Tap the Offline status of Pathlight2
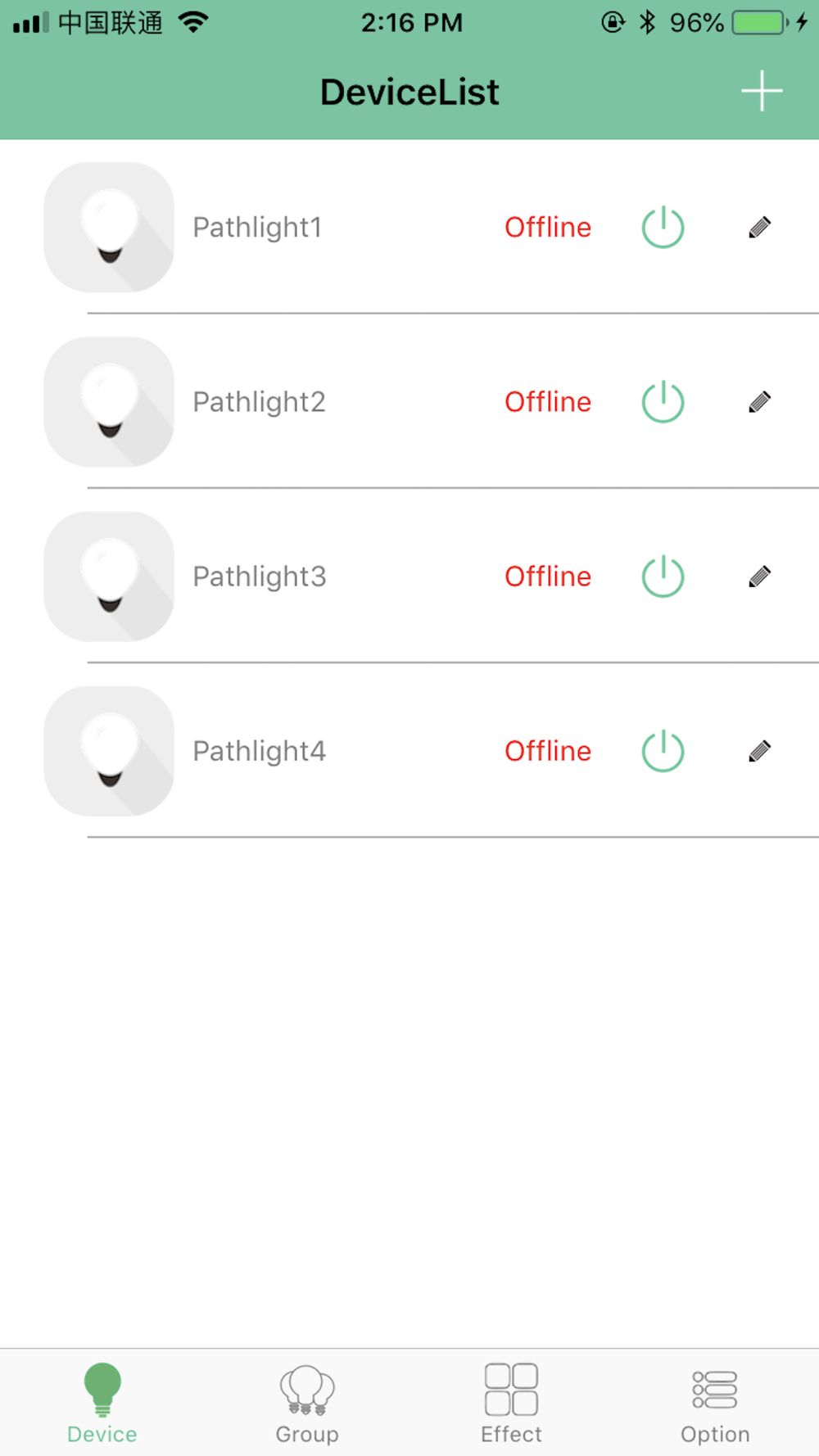The image size is (819, 1456). (547, 401)
